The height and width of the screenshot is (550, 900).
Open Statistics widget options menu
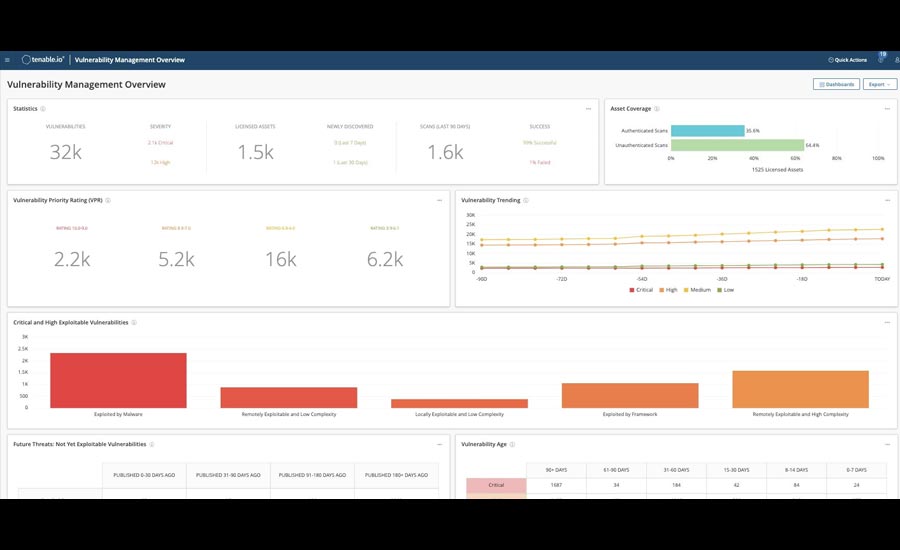click(x=588, y=108)
